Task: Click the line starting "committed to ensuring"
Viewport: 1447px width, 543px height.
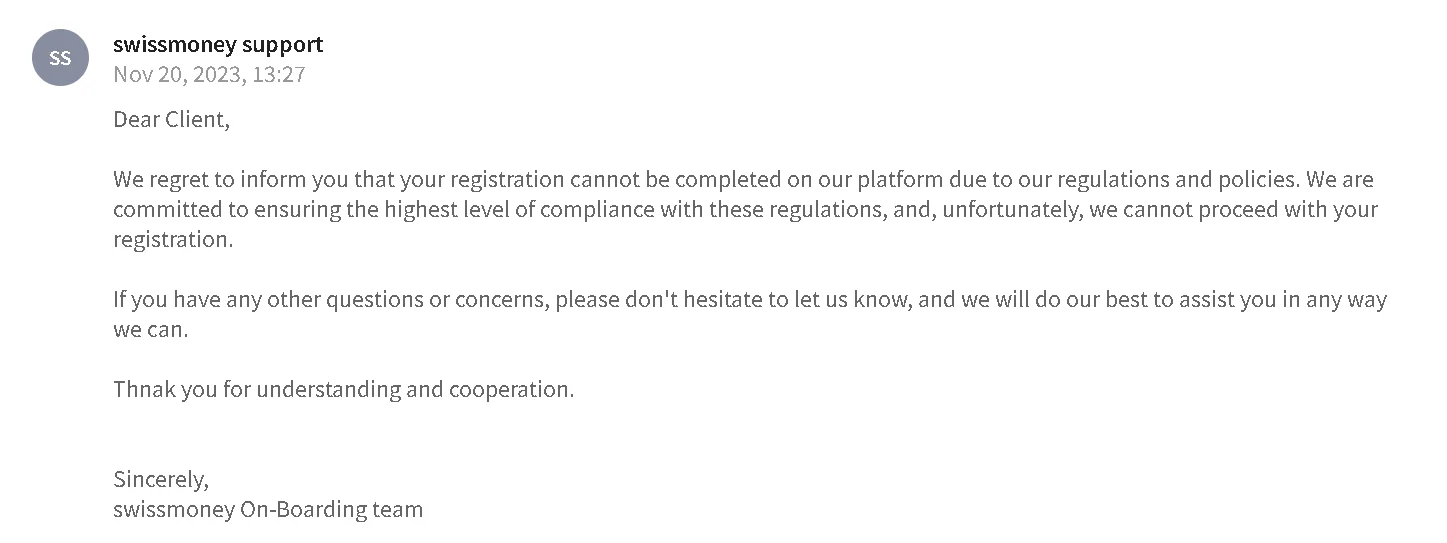Action: coord(745,210)
